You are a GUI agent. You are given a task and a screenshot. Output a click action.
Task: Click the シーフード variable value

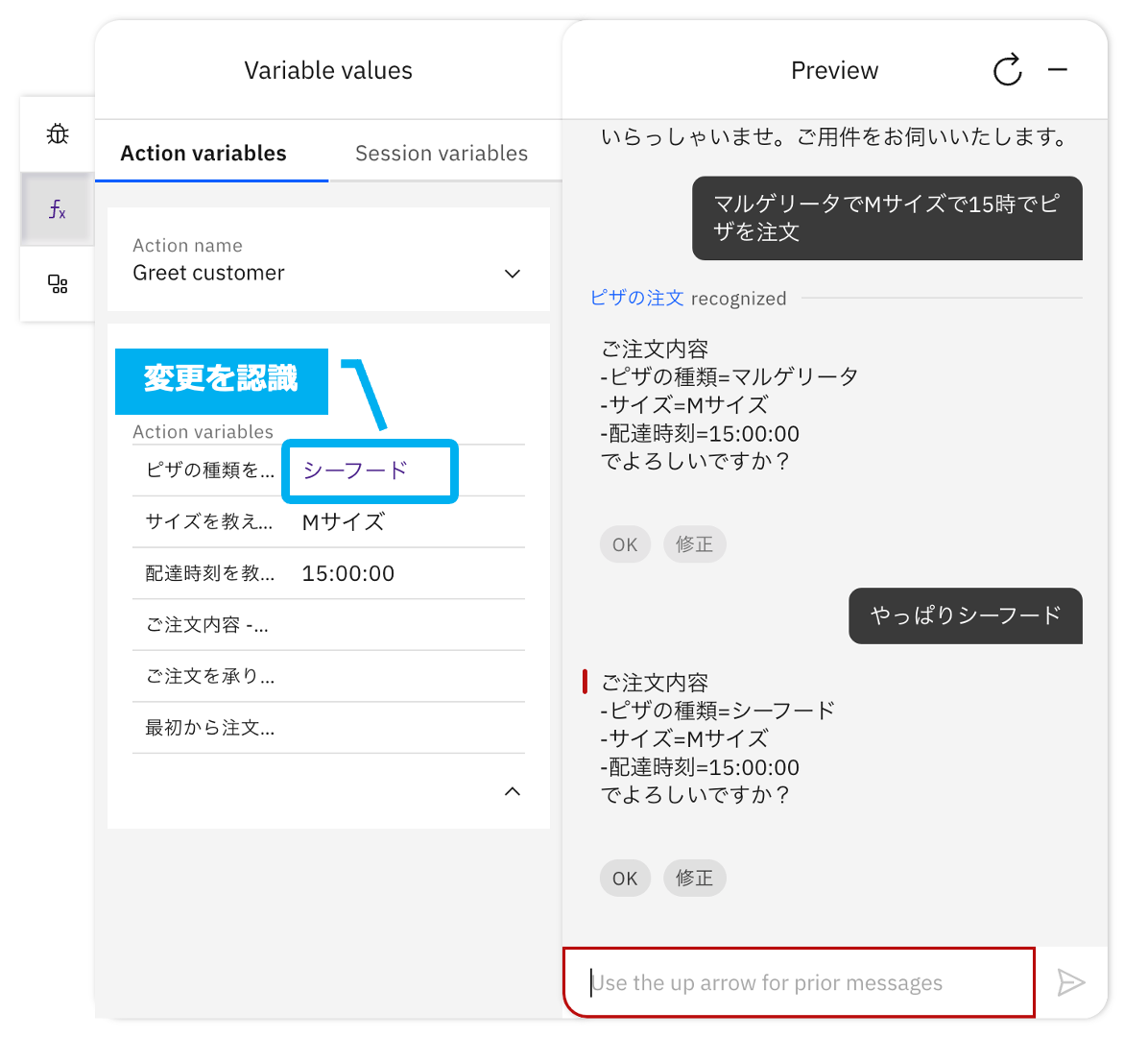[355, 470]
